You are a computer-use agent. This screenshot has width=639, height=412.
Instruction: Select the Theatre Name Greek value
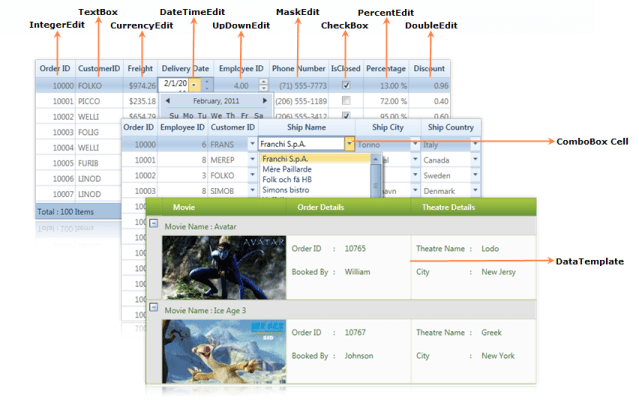[x=491, y=332]
